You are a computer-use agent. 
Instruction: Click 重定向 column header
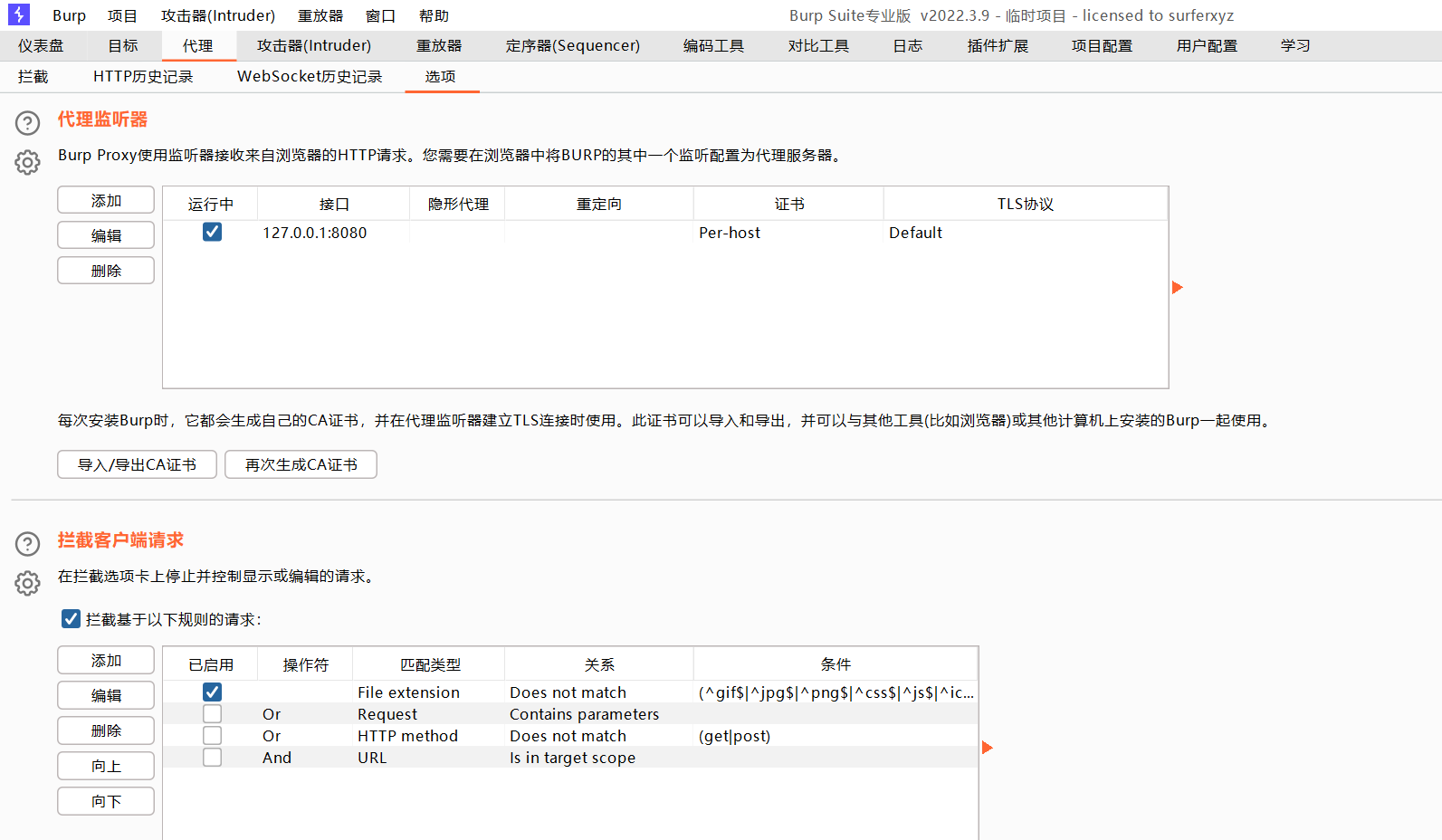[599, 205]
